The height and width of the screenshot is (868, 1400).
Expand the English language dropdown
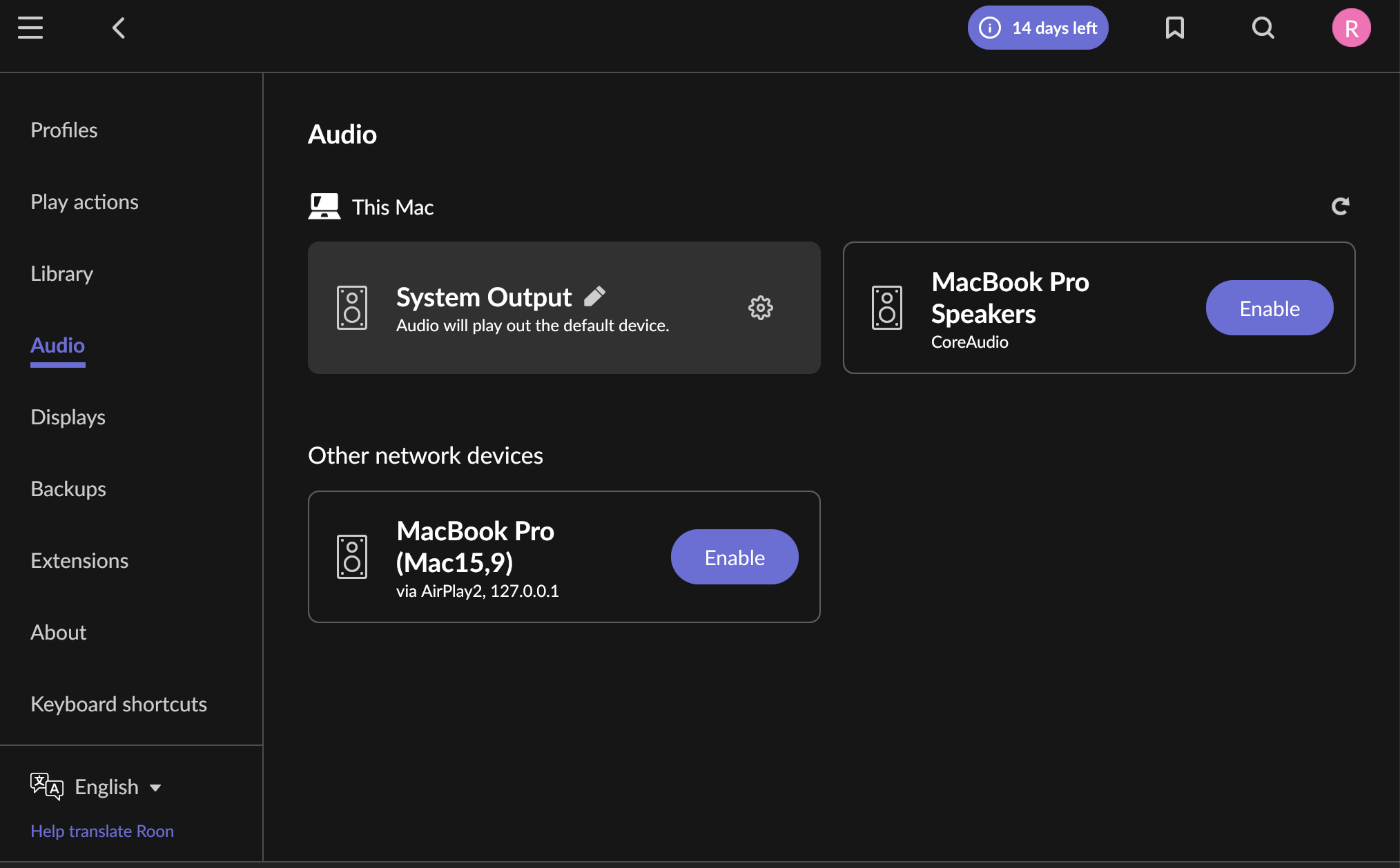pyautogui.click(x=117, y=787)
